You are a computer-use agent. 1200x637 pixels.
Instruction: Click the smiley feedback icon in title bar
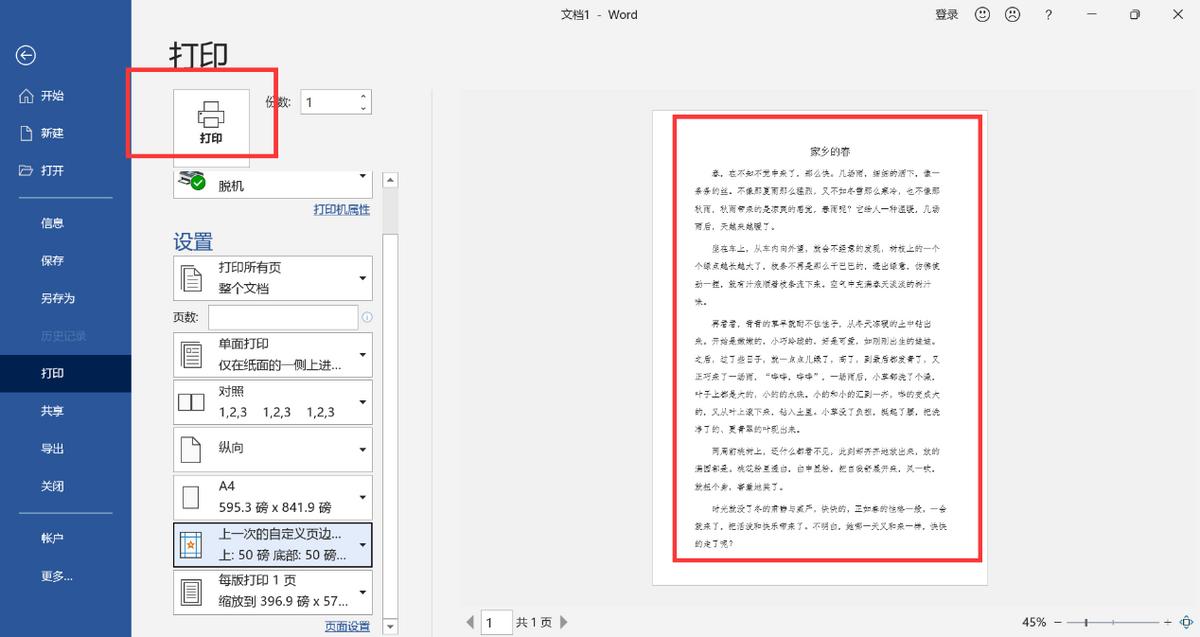coord(981,14)
